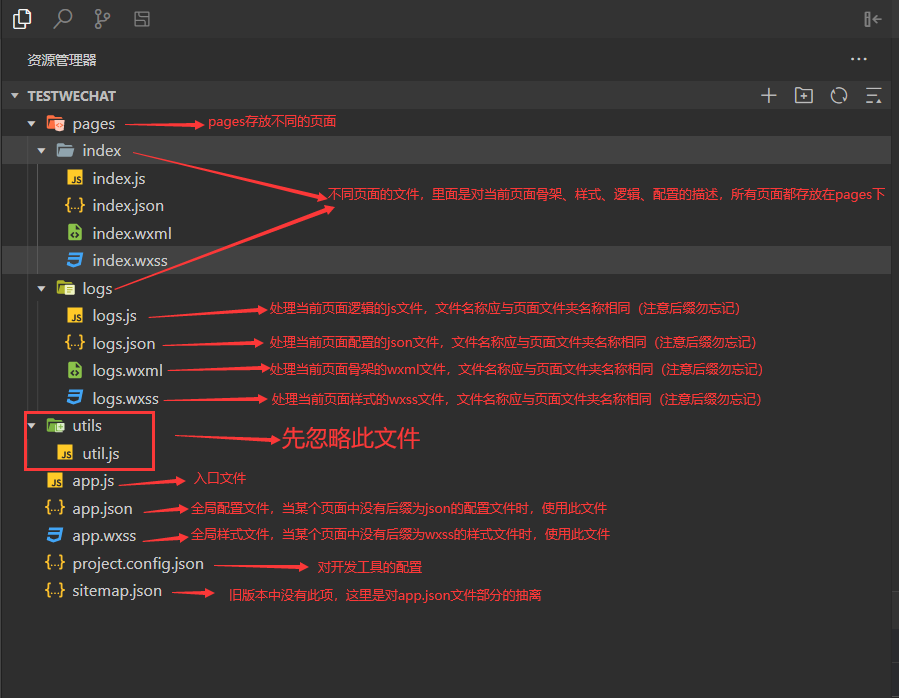Open the index.wxss file
This screenshot has height=698, width=899.
pyautogui.click(x=130, y=260)
